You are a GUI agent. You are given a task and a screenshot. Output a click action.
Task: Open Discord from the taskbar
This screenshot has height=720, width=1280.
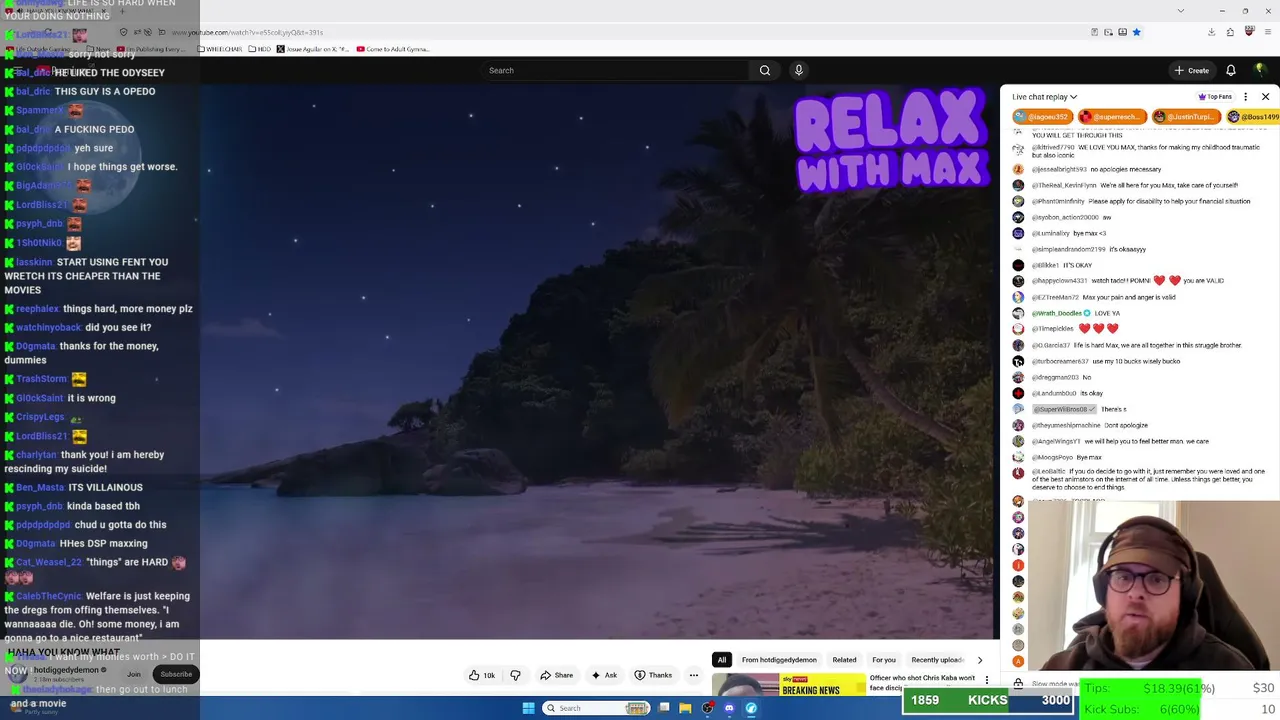[x=729, y=708]
